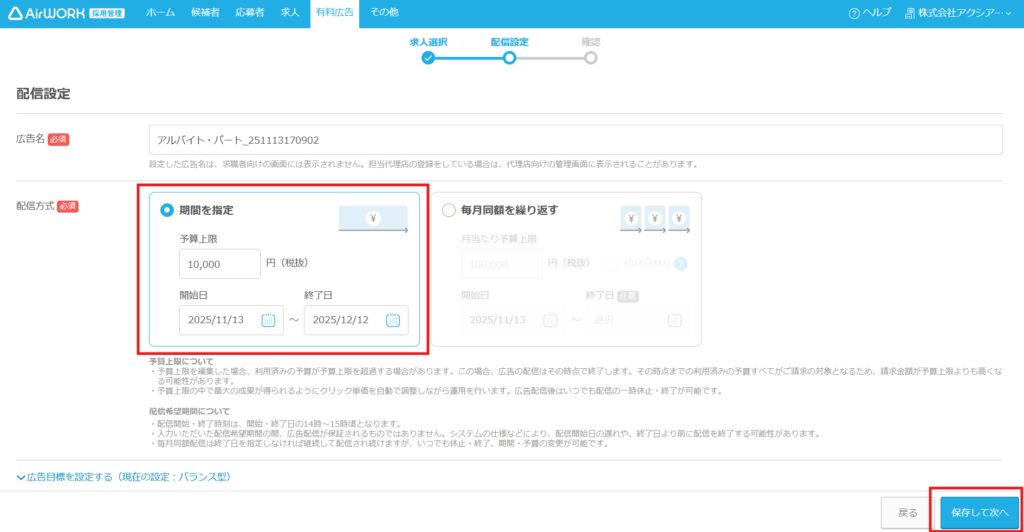Click the single yen period illustration
Screen dimensions: 1024x532
tap(372, 219)
